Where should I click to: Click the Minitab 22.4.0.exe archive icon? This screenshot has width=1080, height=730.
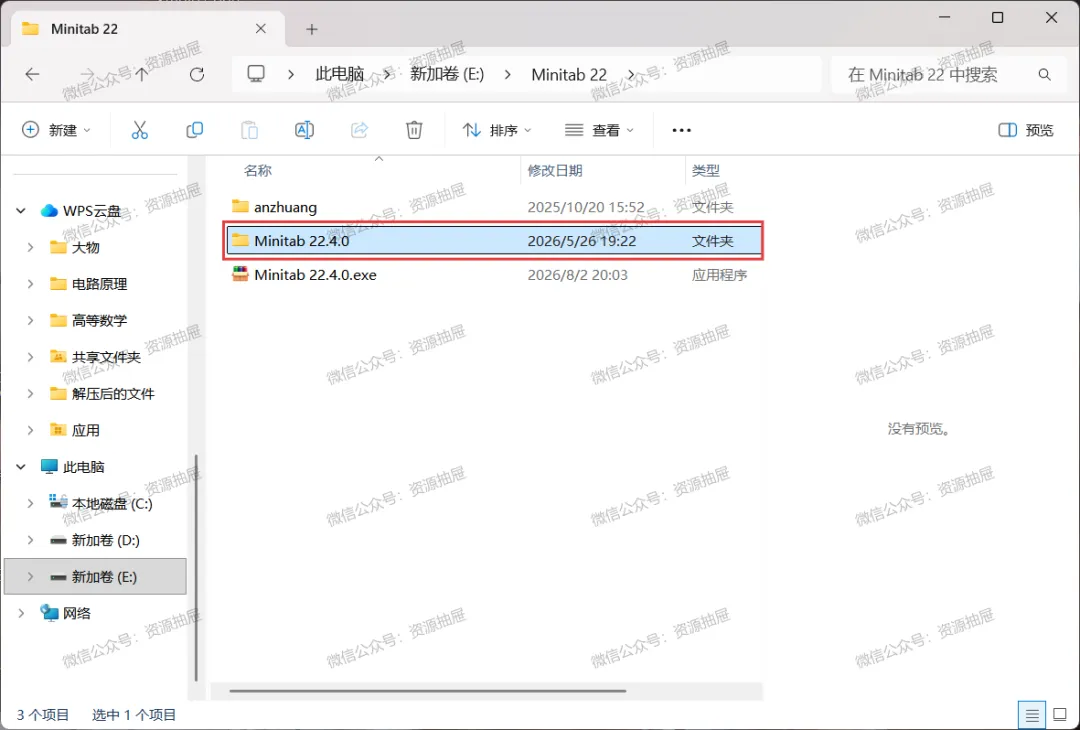(240, 274)
